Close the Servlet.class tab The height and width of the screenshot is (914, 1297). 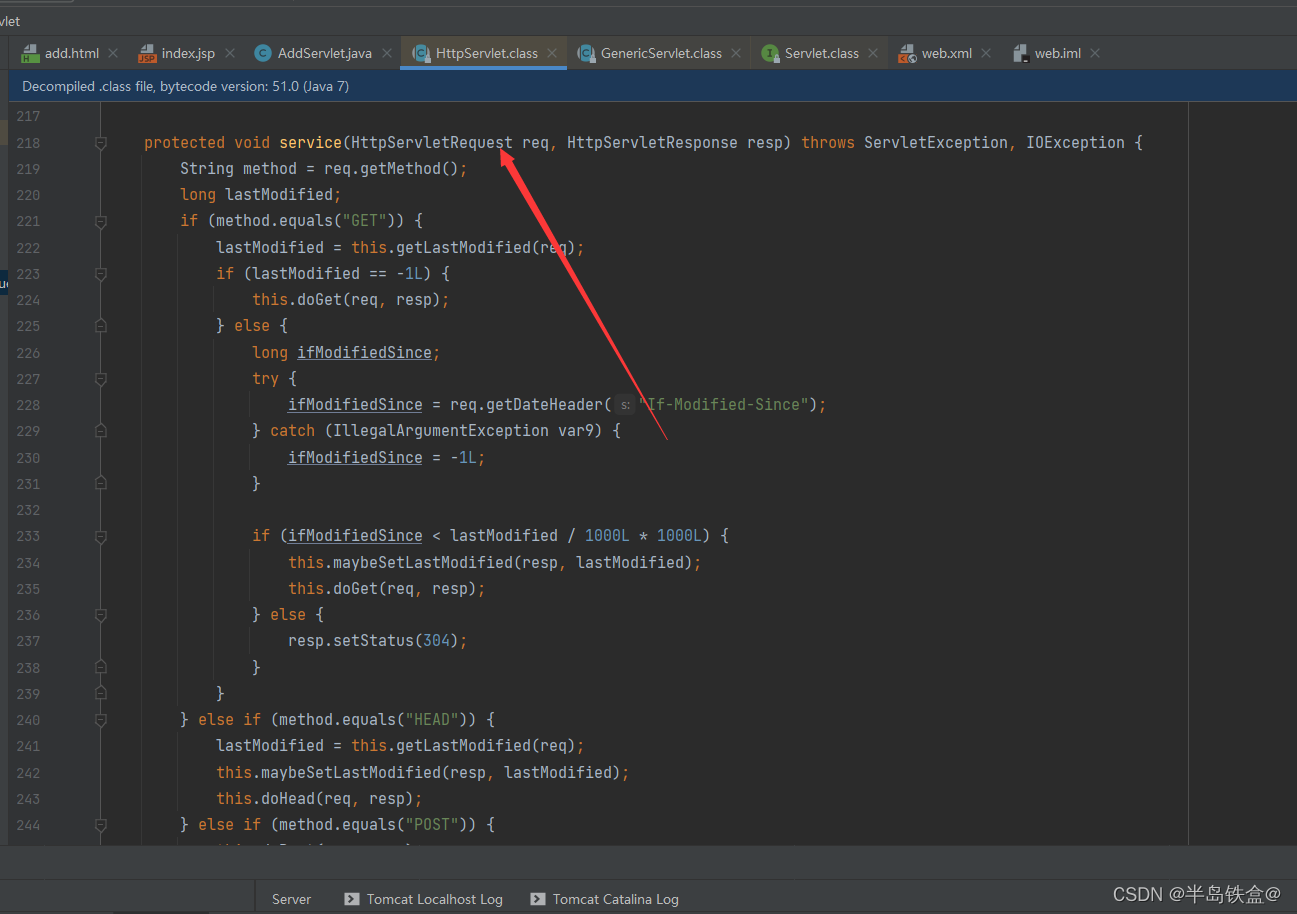tap(873, 53)
